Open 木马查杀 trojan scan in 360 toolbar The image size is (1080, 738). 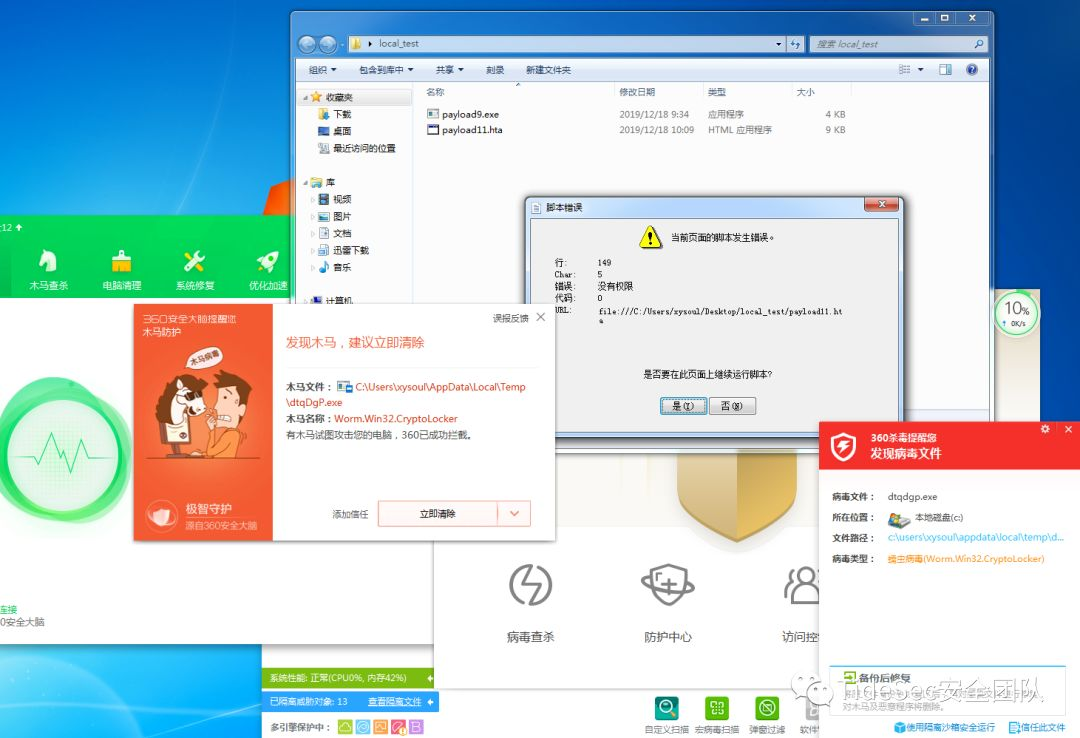pyautogui.click(x=48, y=269)
